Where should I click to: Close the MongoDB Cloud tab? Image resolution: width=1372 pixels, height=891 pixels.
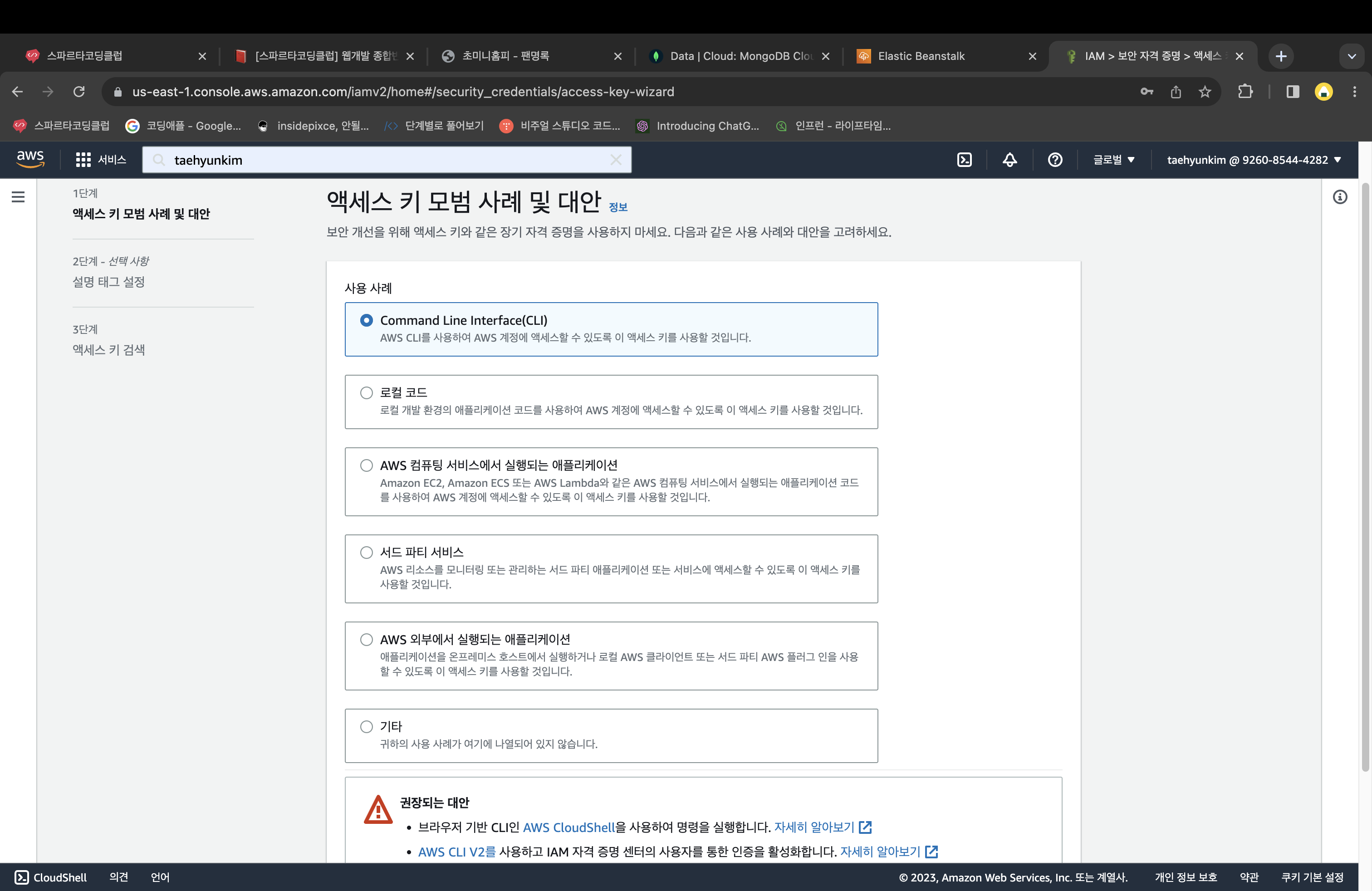point(825,56)
